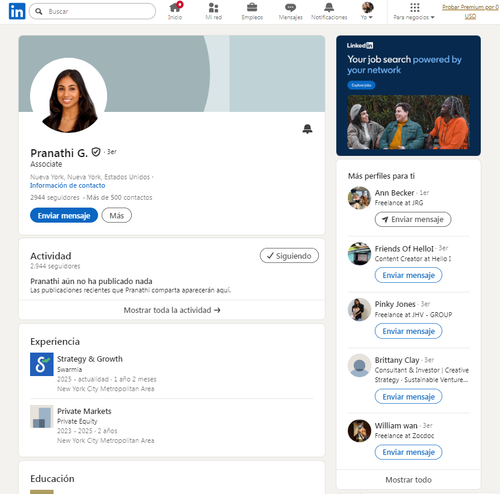Open Friends Of HelloI profile name

coord(404,248)
